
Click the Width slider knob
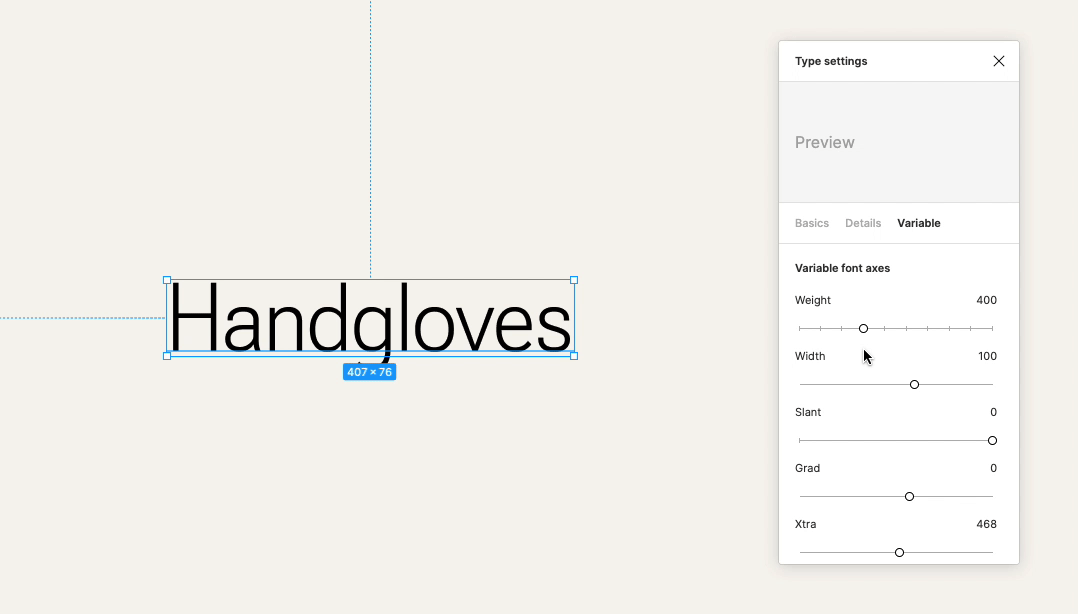[914, 384]
